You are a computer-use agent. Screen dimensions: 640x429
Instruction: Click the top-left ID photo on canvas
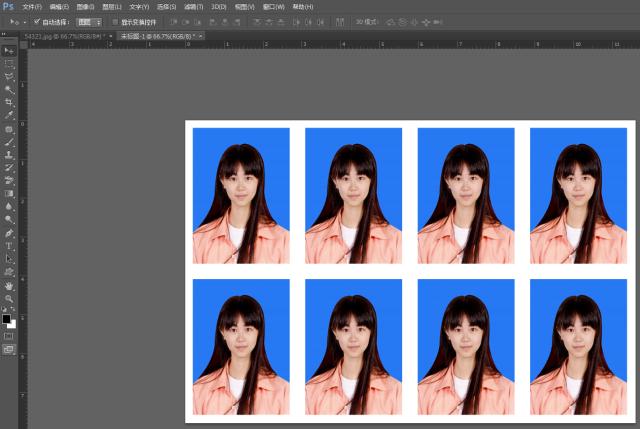point(241,195)
